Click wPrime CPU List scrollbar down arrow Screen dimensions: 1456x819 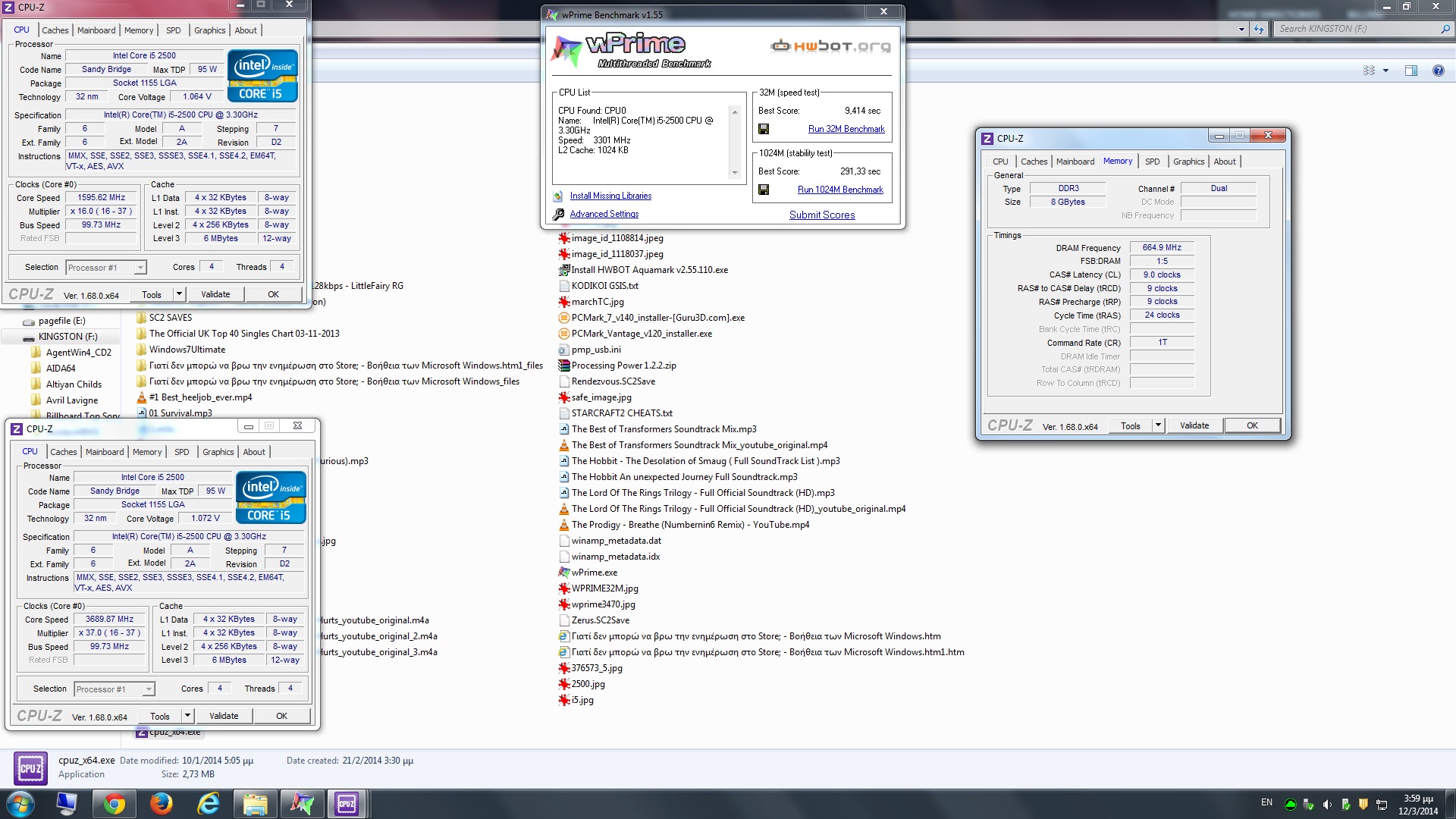tap(734, 174)
